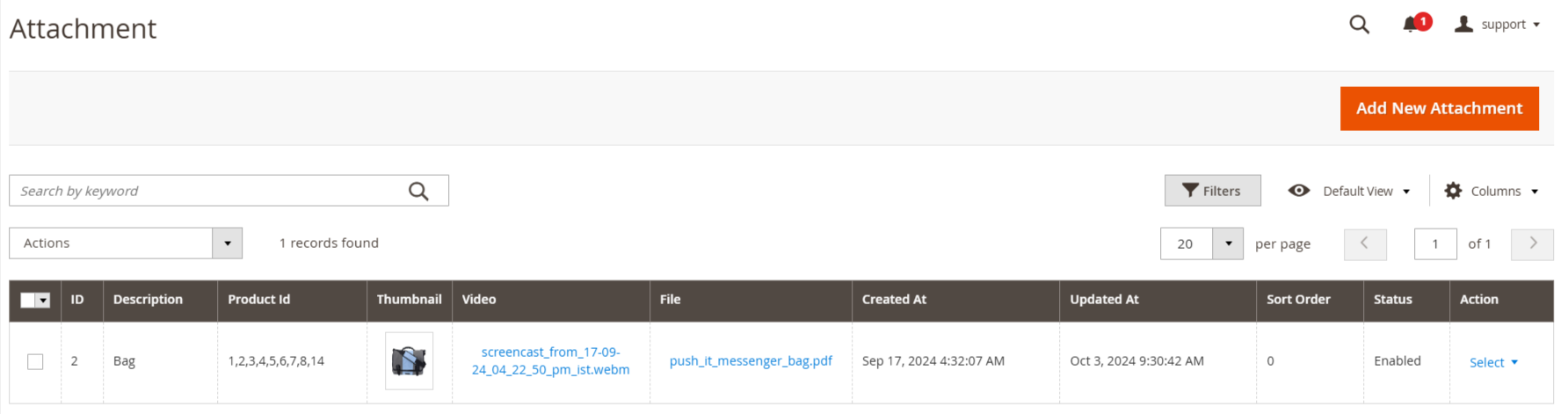This screenshot has height=414, width=1568.
Task: Open the per page count dropdown
Action: click(x=1228, y=243)
